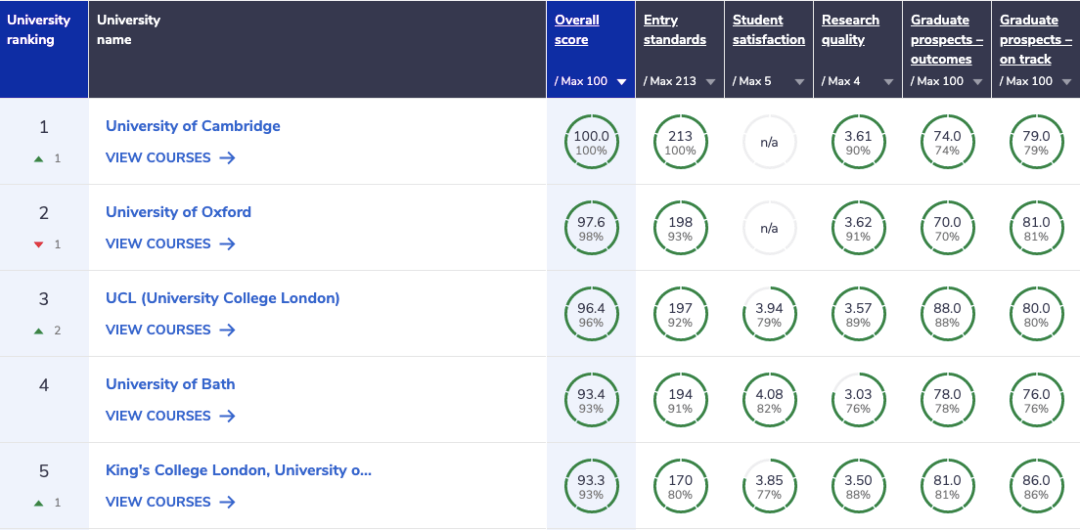Click UCL research quality 3.57 circle

858,314
